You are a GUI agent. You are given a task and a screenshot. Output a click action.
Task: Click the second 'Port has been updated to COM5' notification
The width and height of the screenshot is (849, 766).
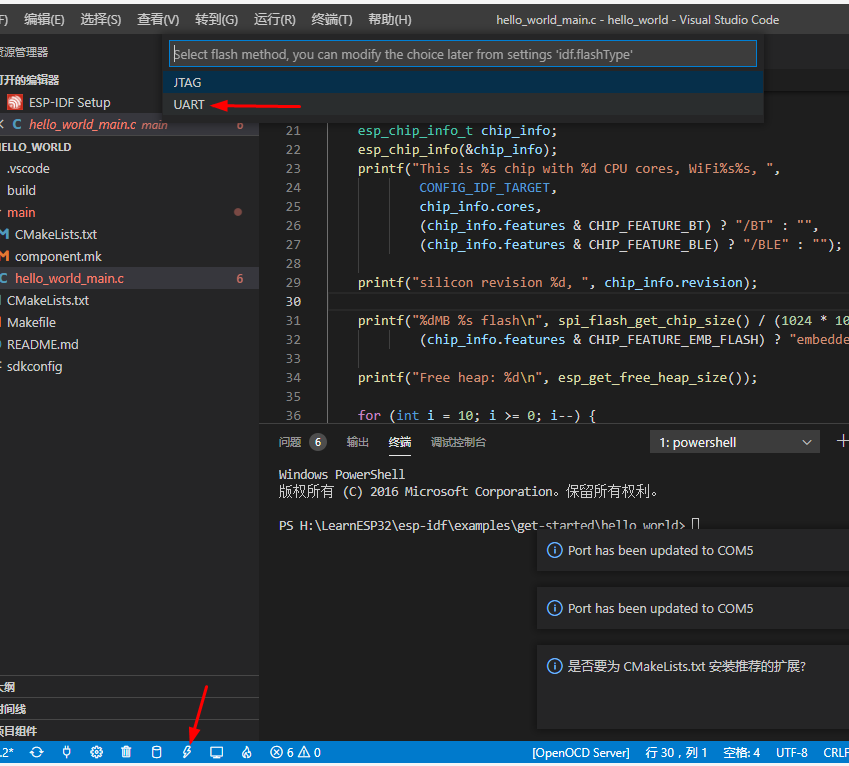coord(693,608)
